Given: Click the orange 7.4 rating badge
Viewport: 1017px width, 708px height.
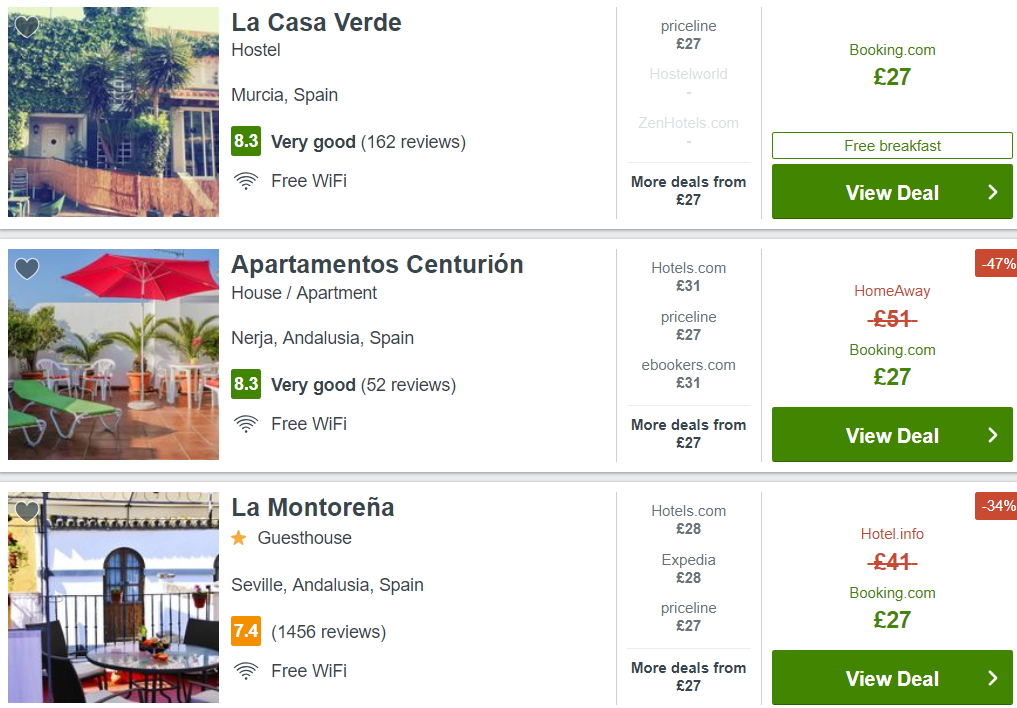Looking at the screenshot, I should click(x=246, y=631).
